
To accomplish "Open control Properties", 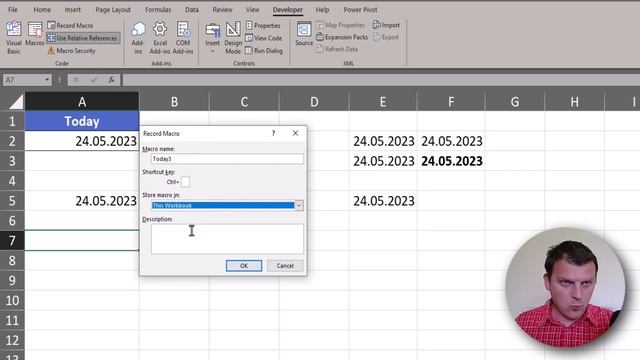I will pos(263,25).
